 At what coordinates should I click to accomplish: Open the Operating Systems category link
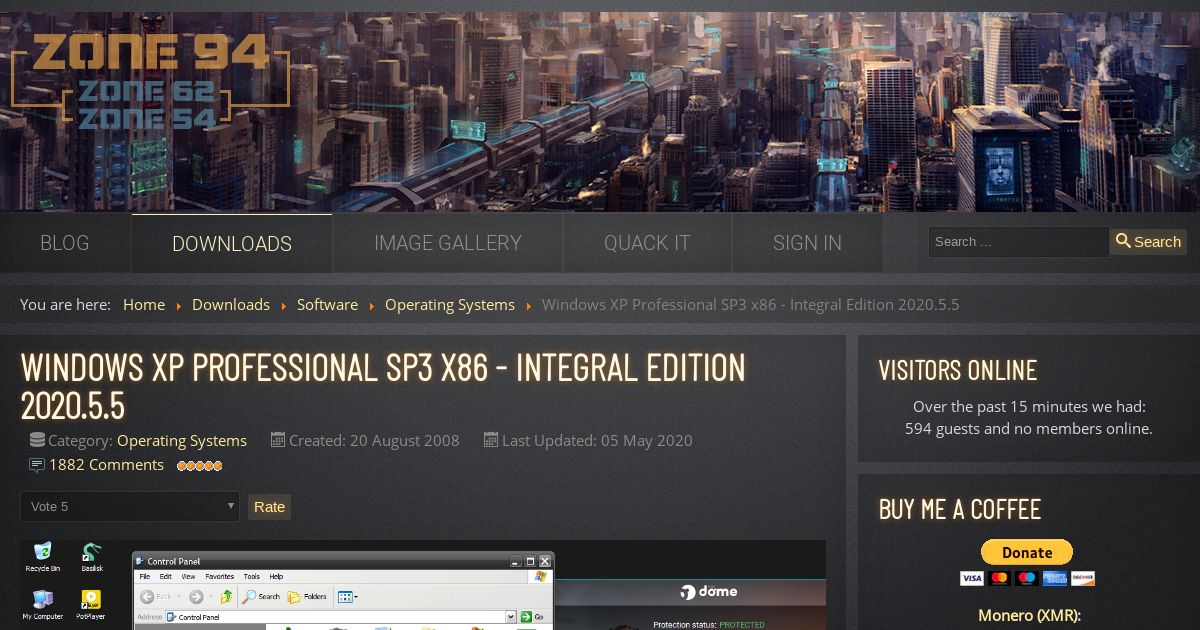(x=182, y=441)
